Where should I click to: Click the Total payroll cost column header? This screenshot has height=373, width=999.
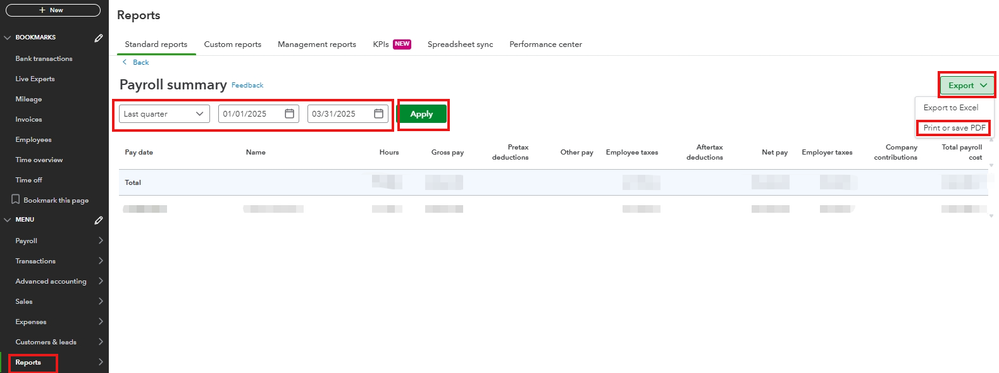962,152
